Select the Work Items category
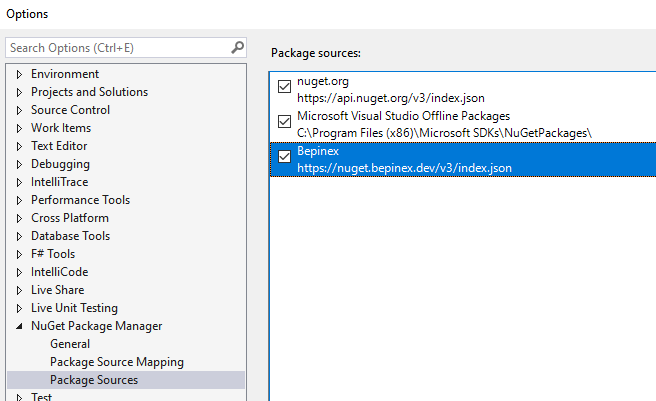 (x=61, y=128)
